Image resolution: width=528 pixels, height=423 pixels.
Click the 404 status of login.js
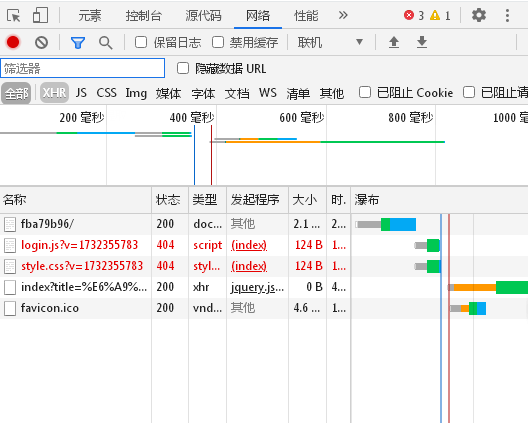click(x=165, y=245)
